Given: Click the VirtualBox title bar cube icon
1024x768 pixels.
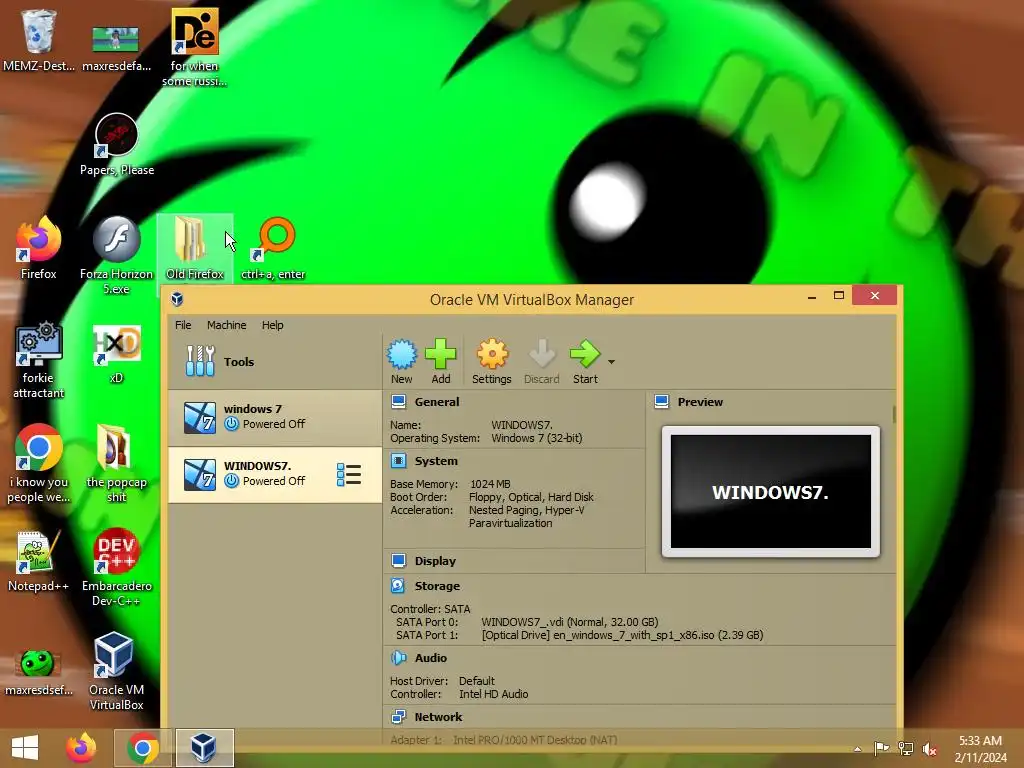Looking at the screenshot, I should (x=177, y=299).
